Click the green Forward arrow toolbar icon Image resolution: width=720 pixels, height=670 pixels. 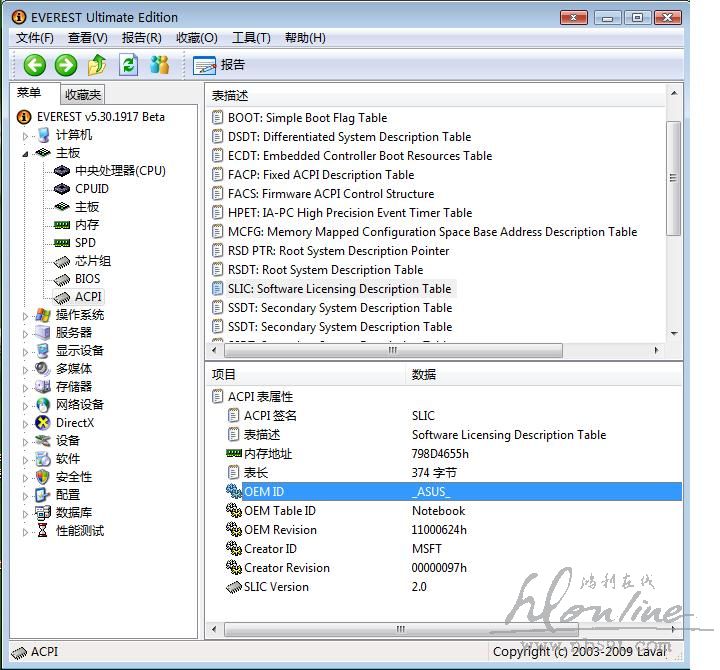[66, 65]
